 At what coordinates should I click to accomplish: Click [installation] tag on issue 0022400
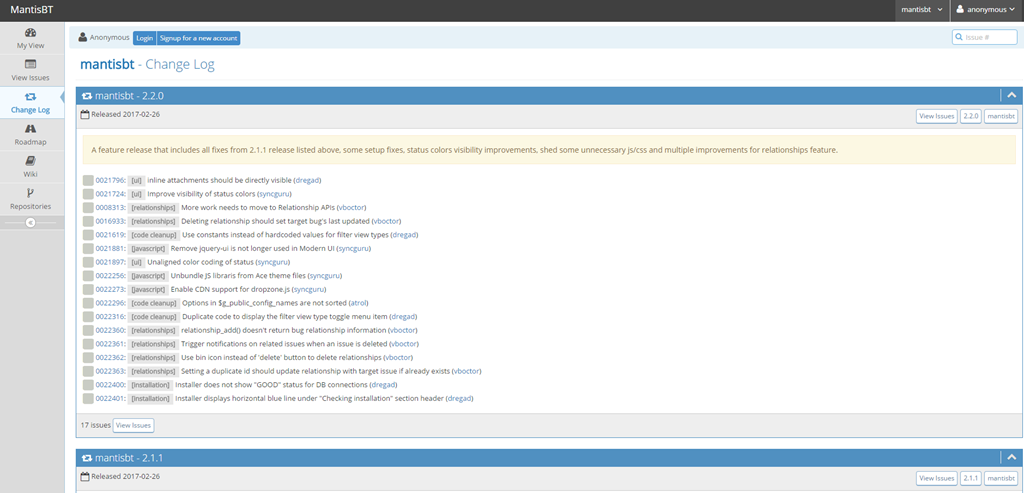(150, 385)
